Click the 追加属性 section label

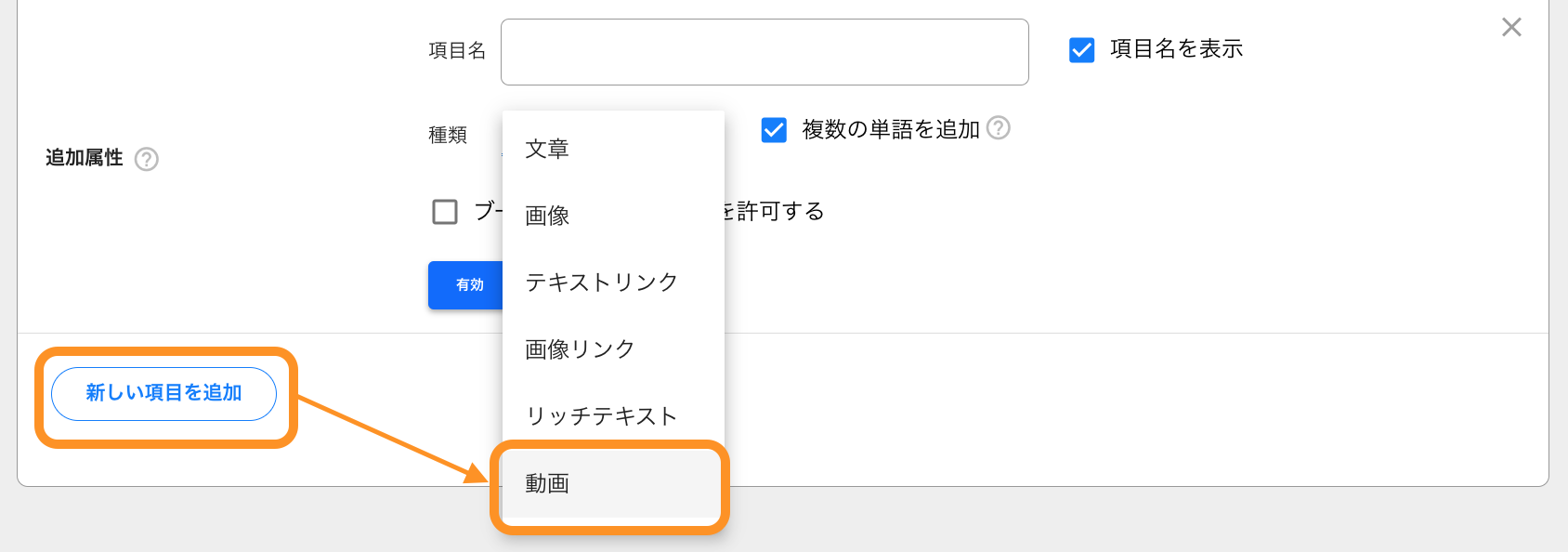tap(85, 158)
